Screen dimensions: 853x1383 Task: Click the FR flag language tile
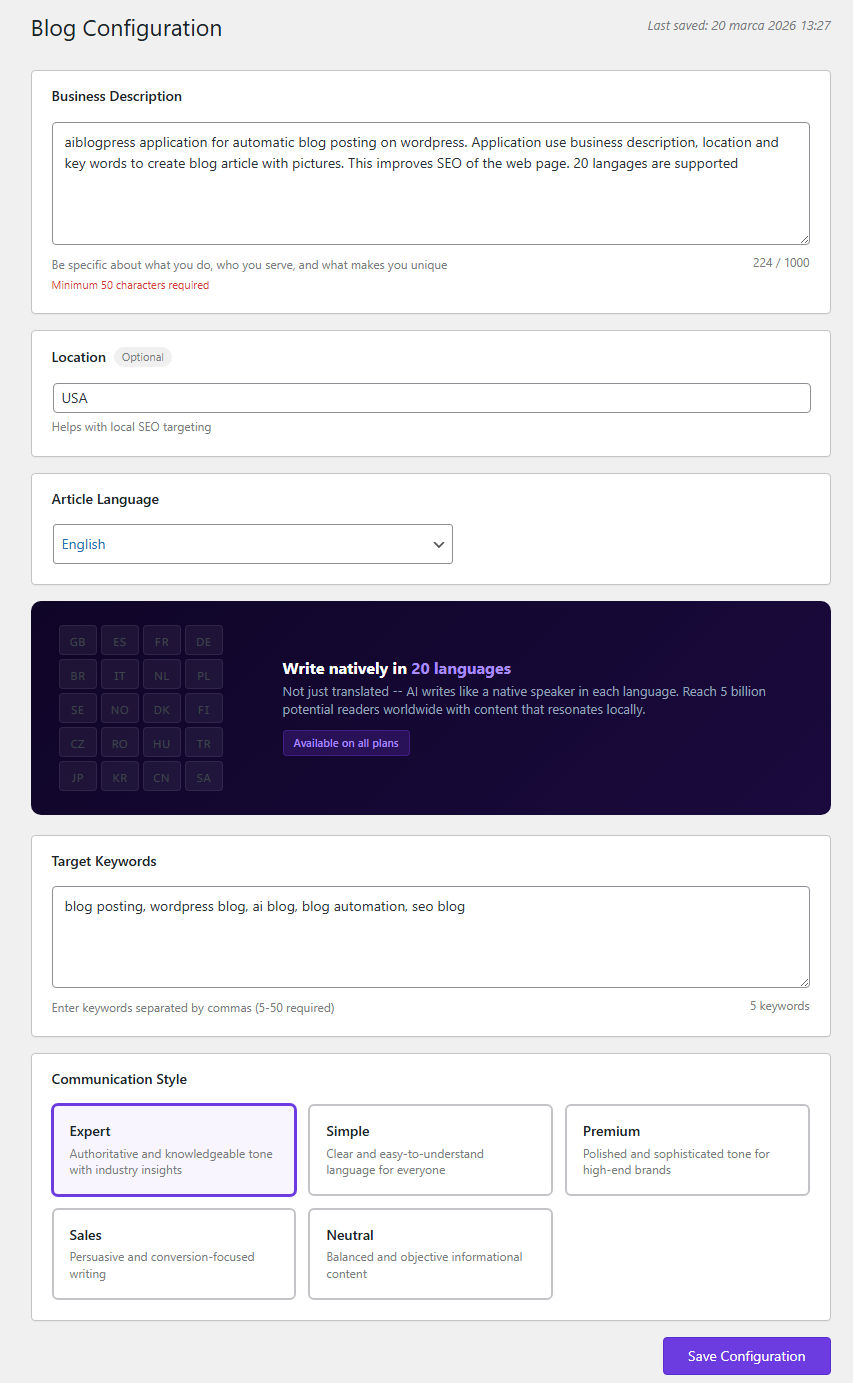[x=161, y=640]
